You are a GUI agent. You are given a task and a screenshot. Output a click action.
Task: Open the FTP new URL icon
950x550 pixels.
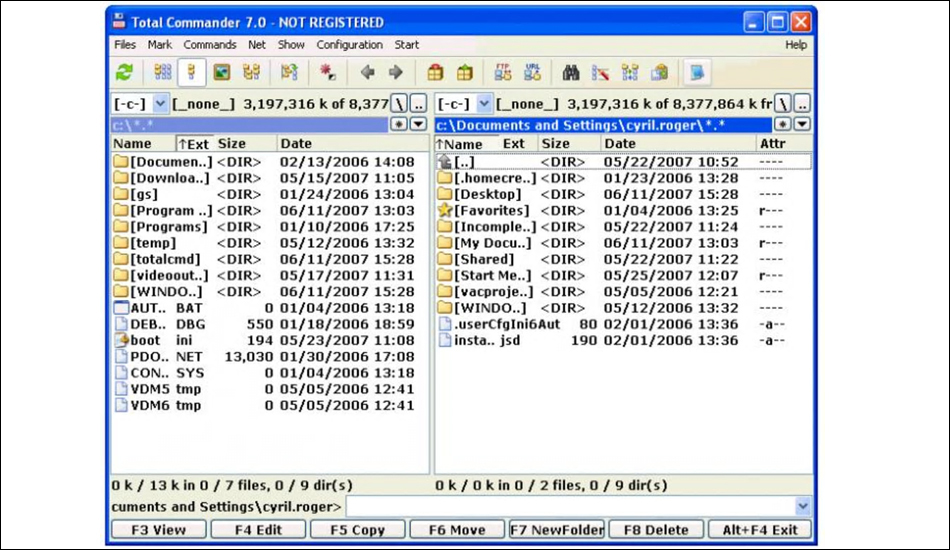[x=533, y=73]
